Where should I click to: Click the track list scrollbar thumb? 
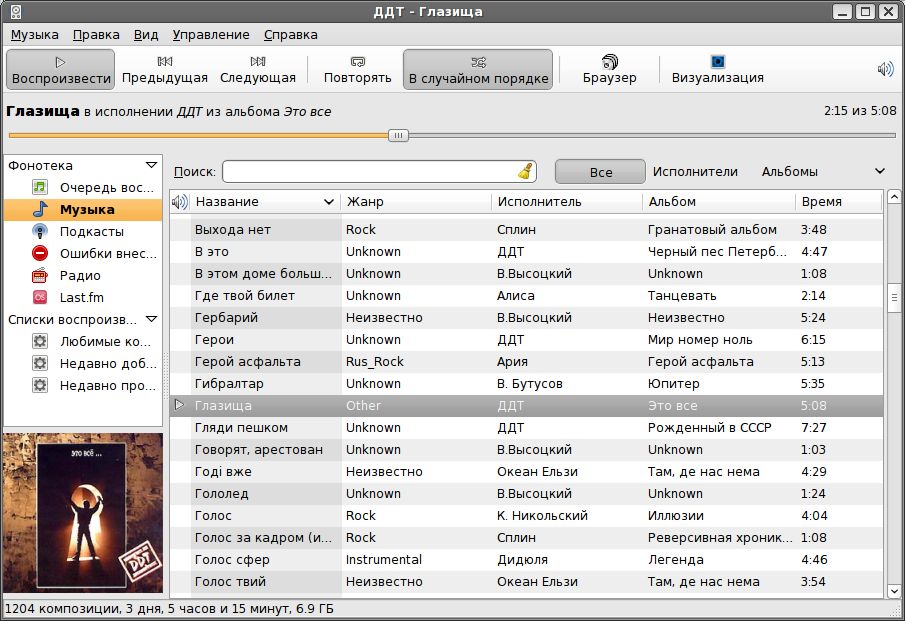(894, 298)
